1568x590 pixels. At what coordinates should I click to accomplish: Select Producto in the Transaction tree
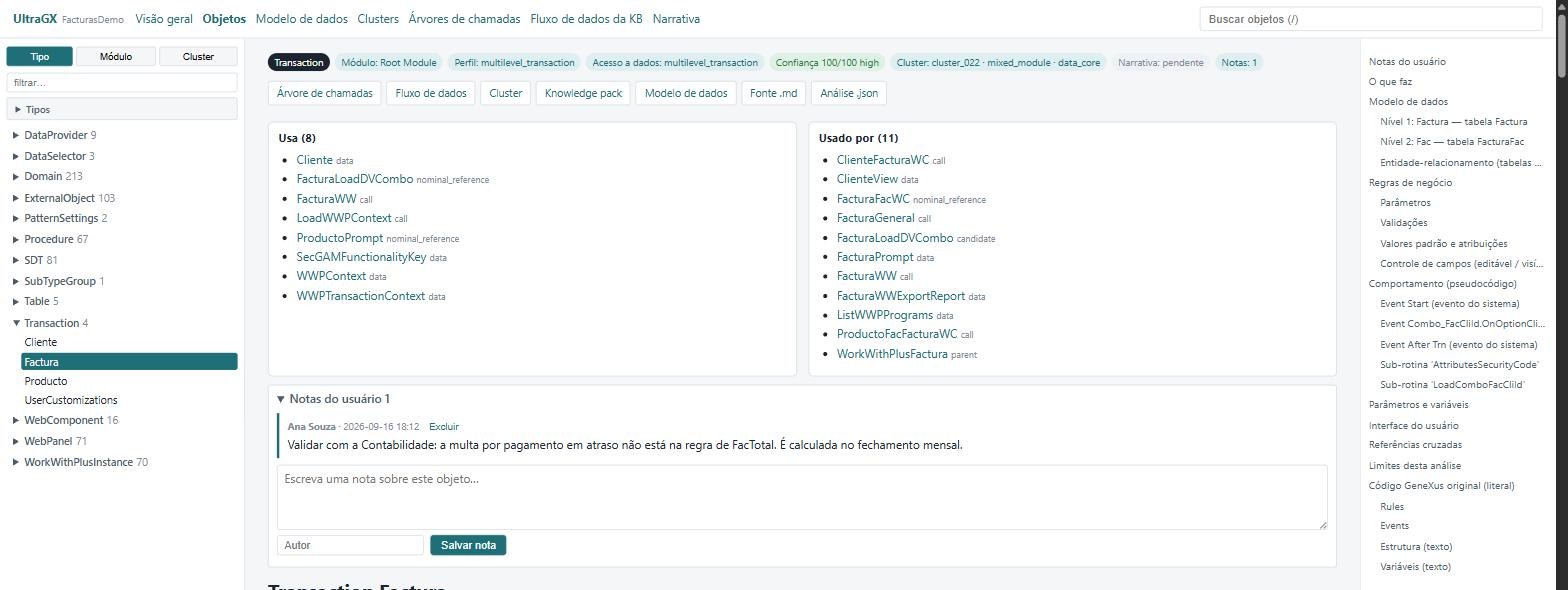click(46, 381)
